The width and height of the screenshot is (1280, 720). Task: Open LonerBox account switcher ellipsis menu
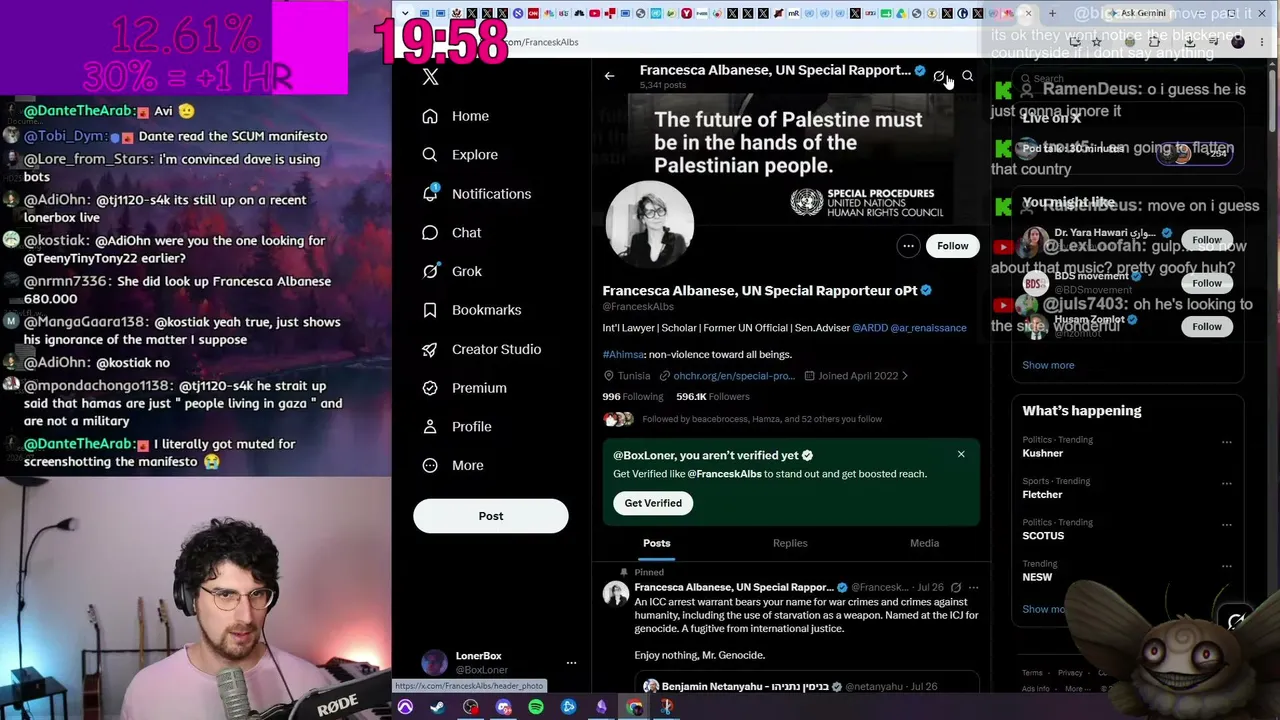pyautogui.click(x=571, y=662)
